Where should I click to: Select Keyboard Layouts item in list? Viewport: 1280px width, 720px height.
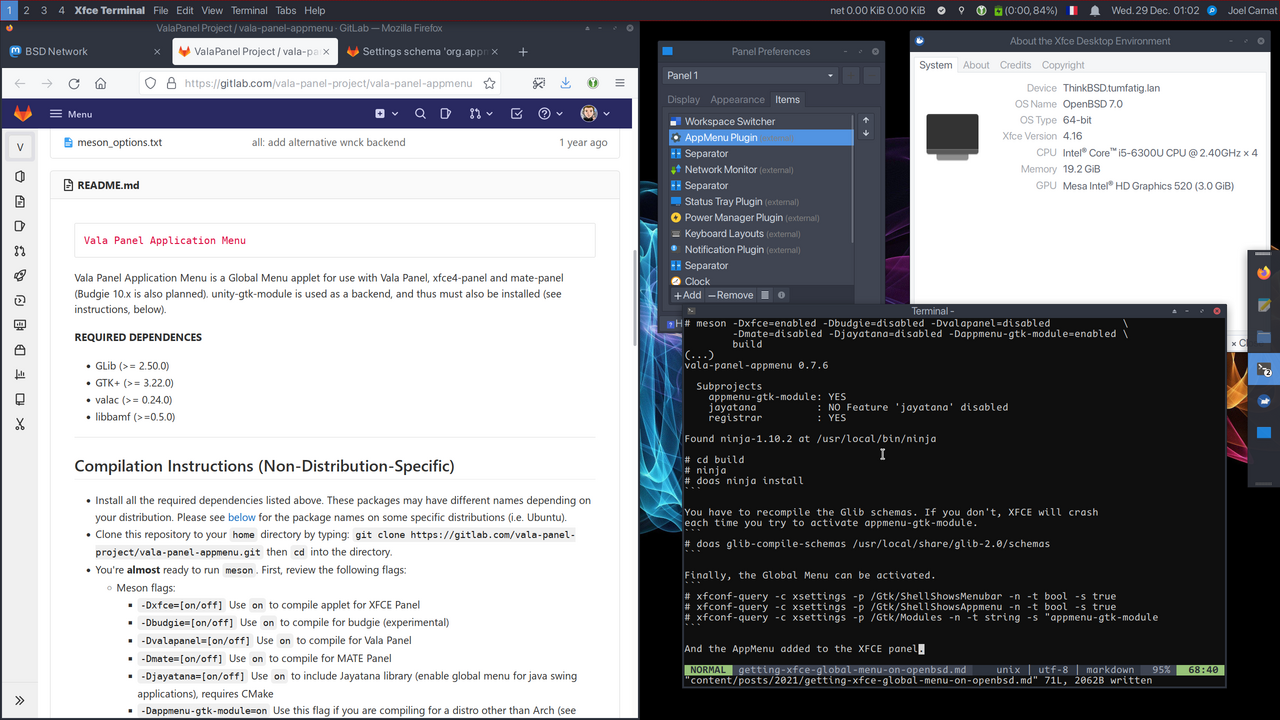tap(761, 233)
